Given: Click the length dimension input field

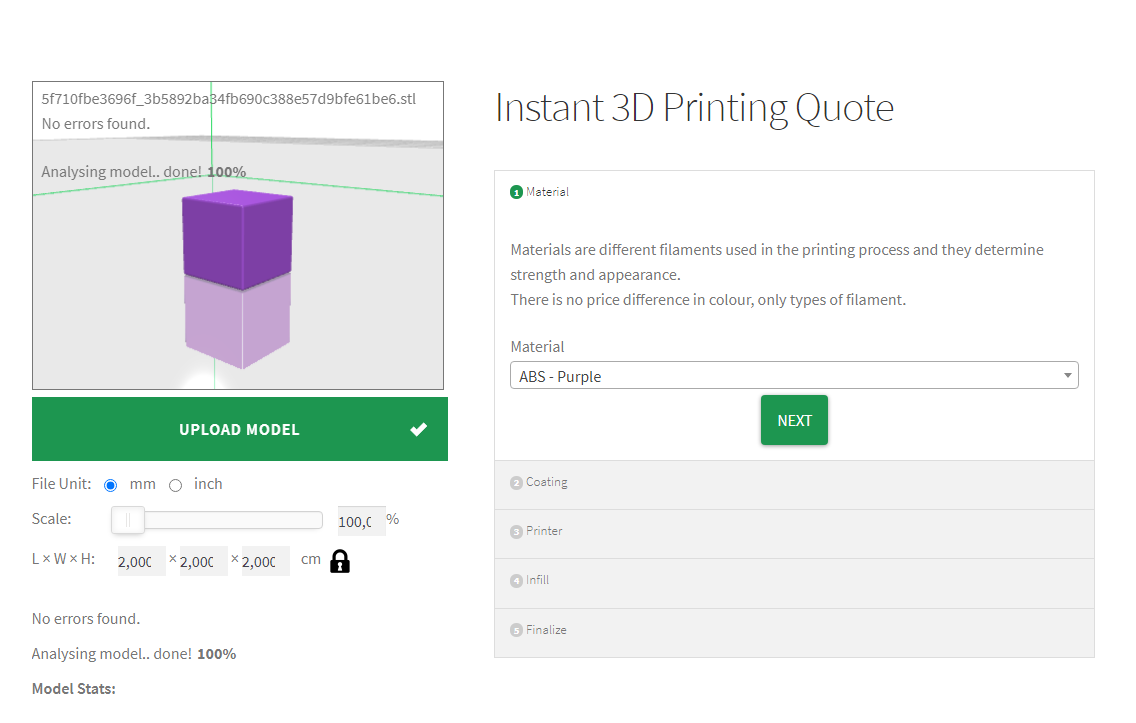Looking at the screenshot, I should [141, 561].
